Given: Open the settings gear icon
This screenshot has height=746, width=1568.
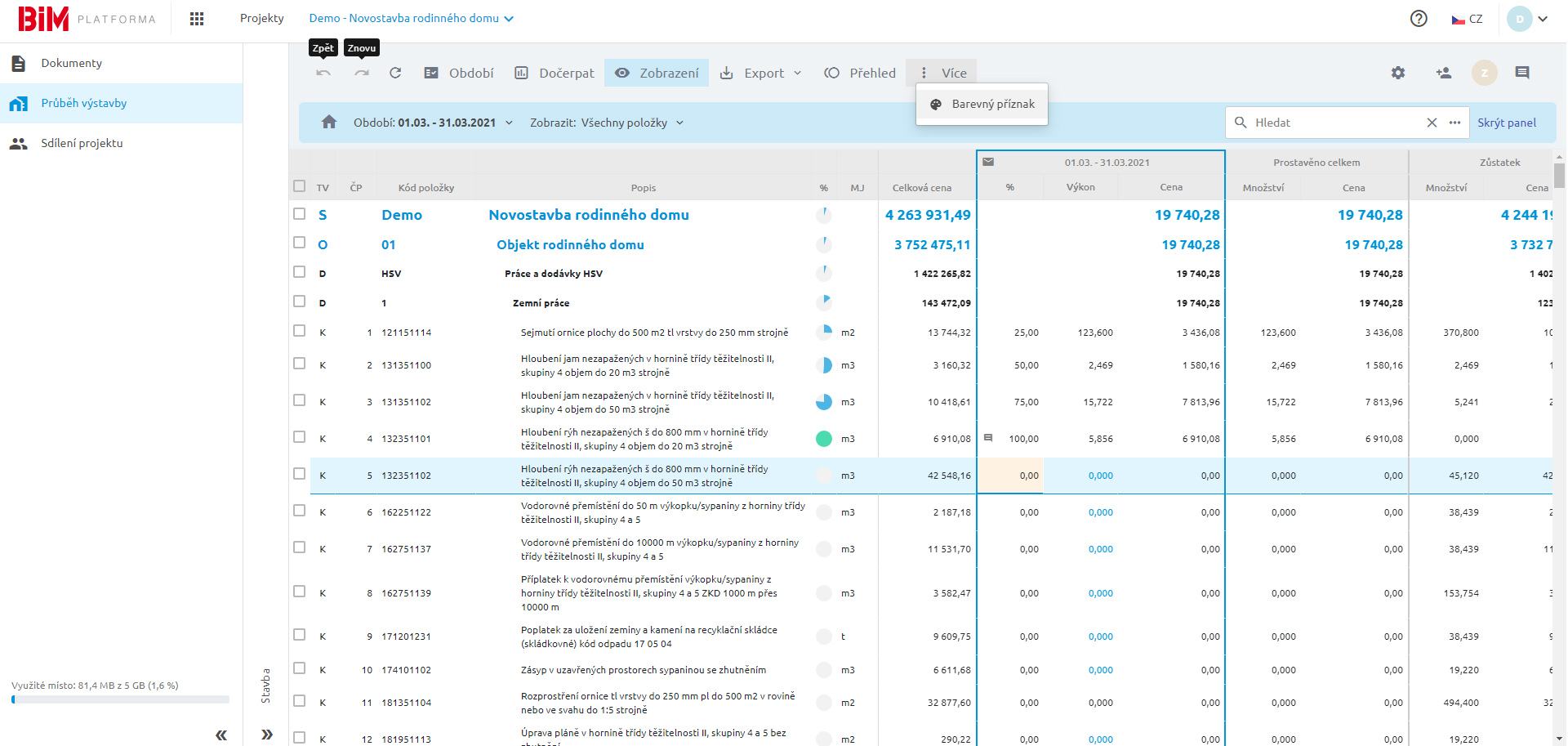Looking at the screenshot, I should pos(1398,74).
